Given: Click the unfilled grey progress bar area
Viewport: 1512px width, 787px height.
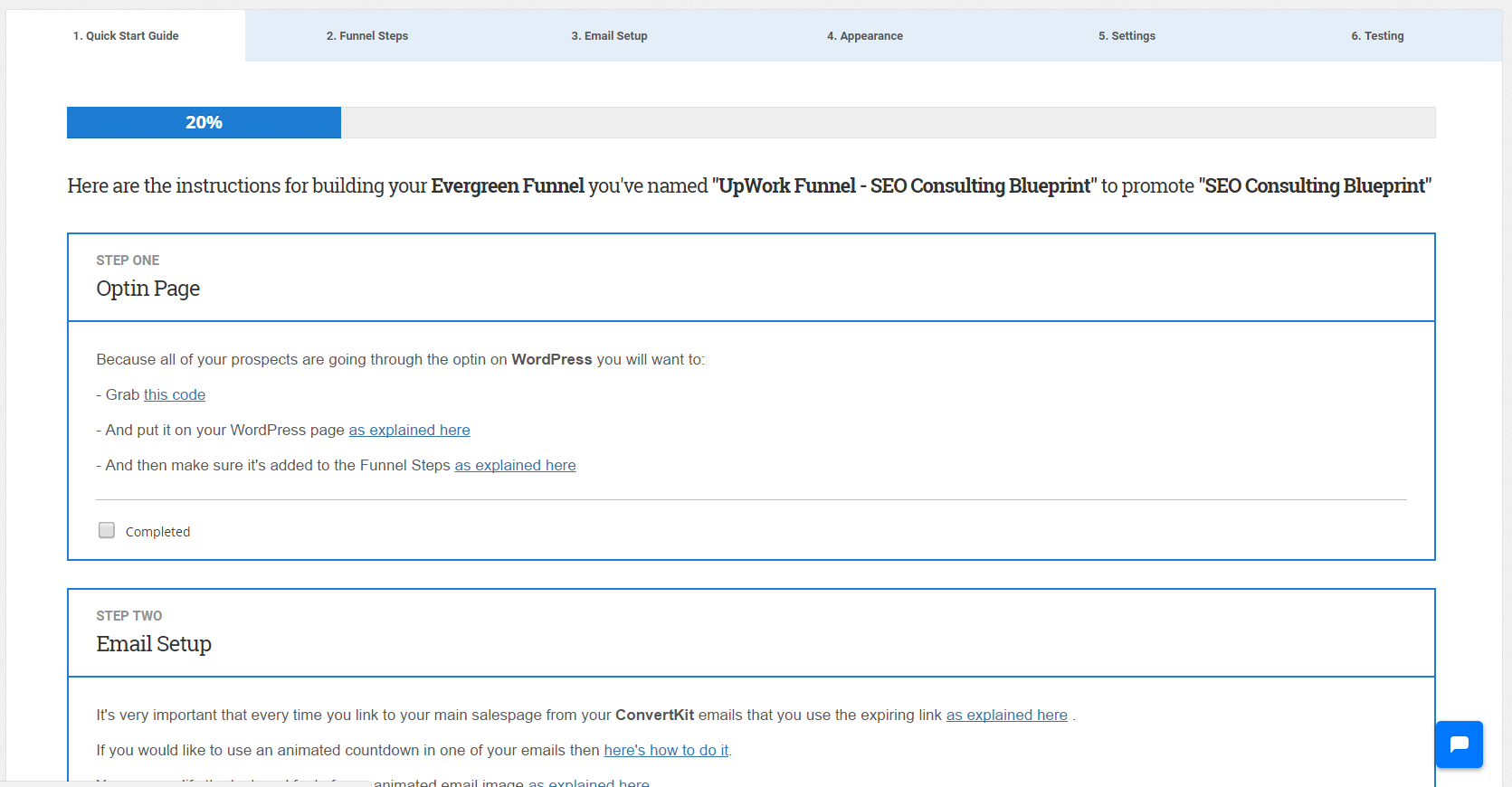Looking at the screenshot, I should coord(887,123).
